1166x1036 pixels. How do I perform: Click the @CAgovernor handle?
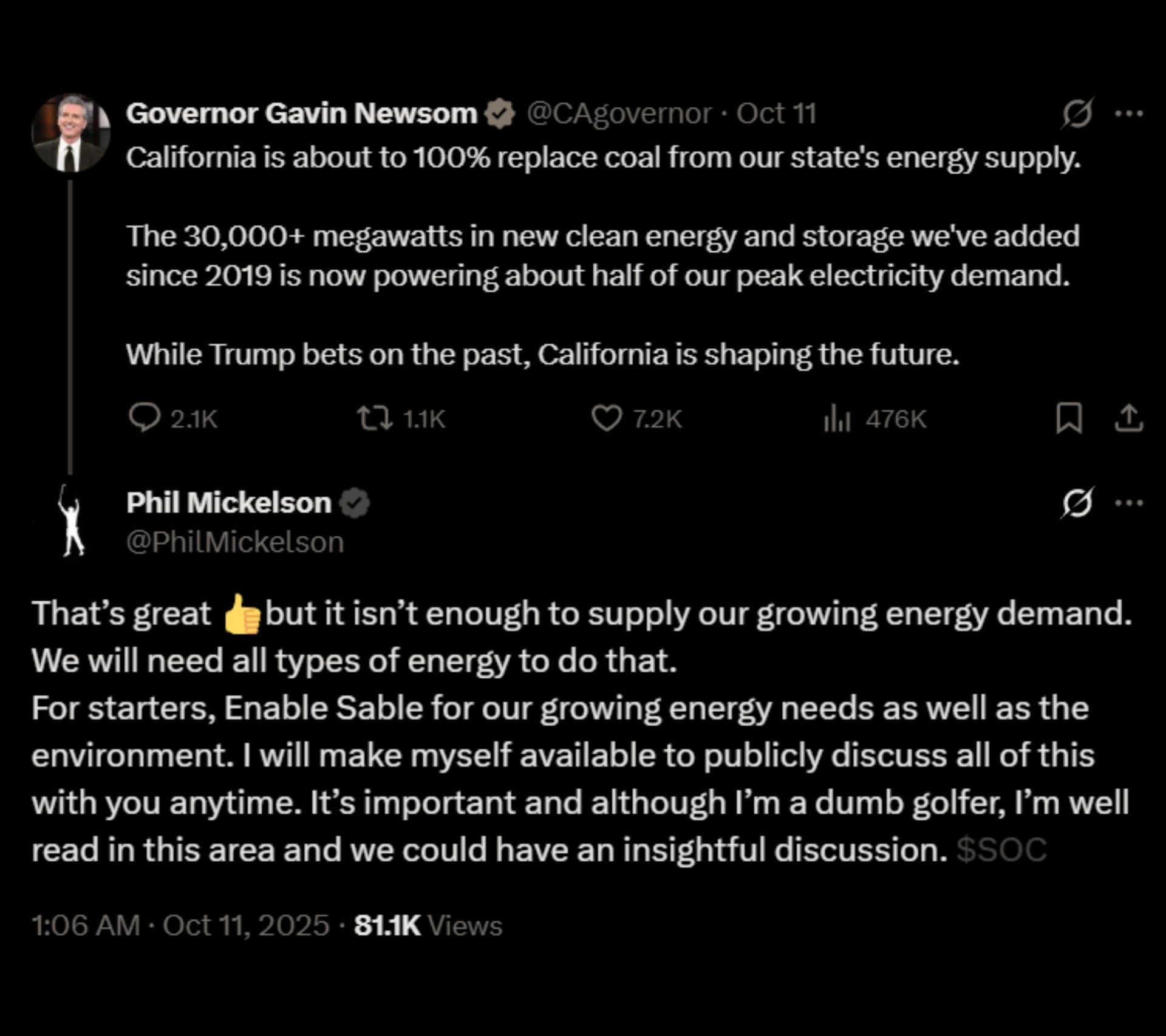pyautogui.click(x=618, y=114)
